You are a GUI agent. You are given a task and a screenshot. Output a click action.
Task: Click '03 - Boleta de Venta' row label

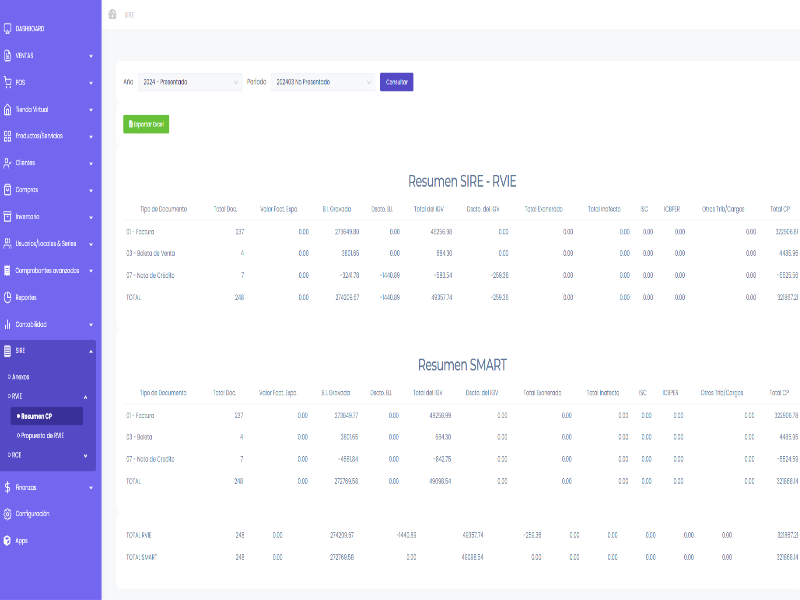pos(151,254)
